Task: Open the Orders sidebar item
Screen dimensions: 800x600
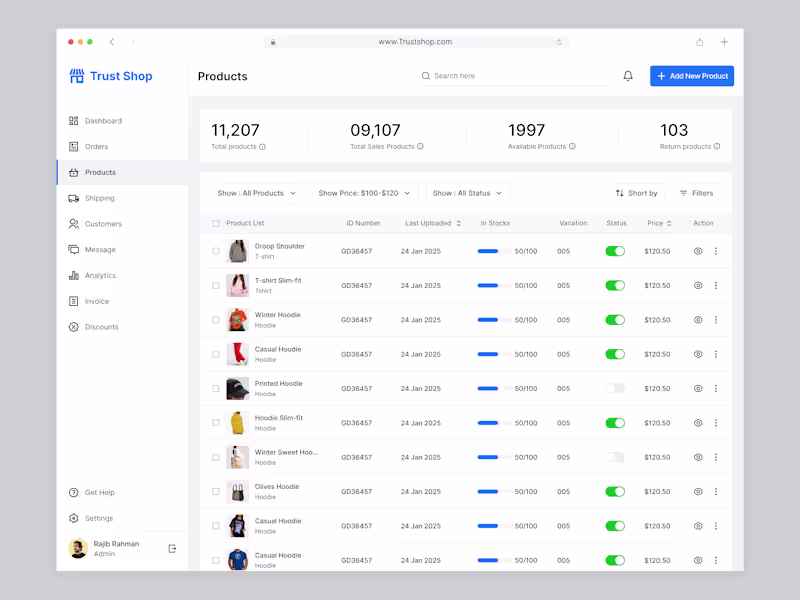Action: click(122, 146)
